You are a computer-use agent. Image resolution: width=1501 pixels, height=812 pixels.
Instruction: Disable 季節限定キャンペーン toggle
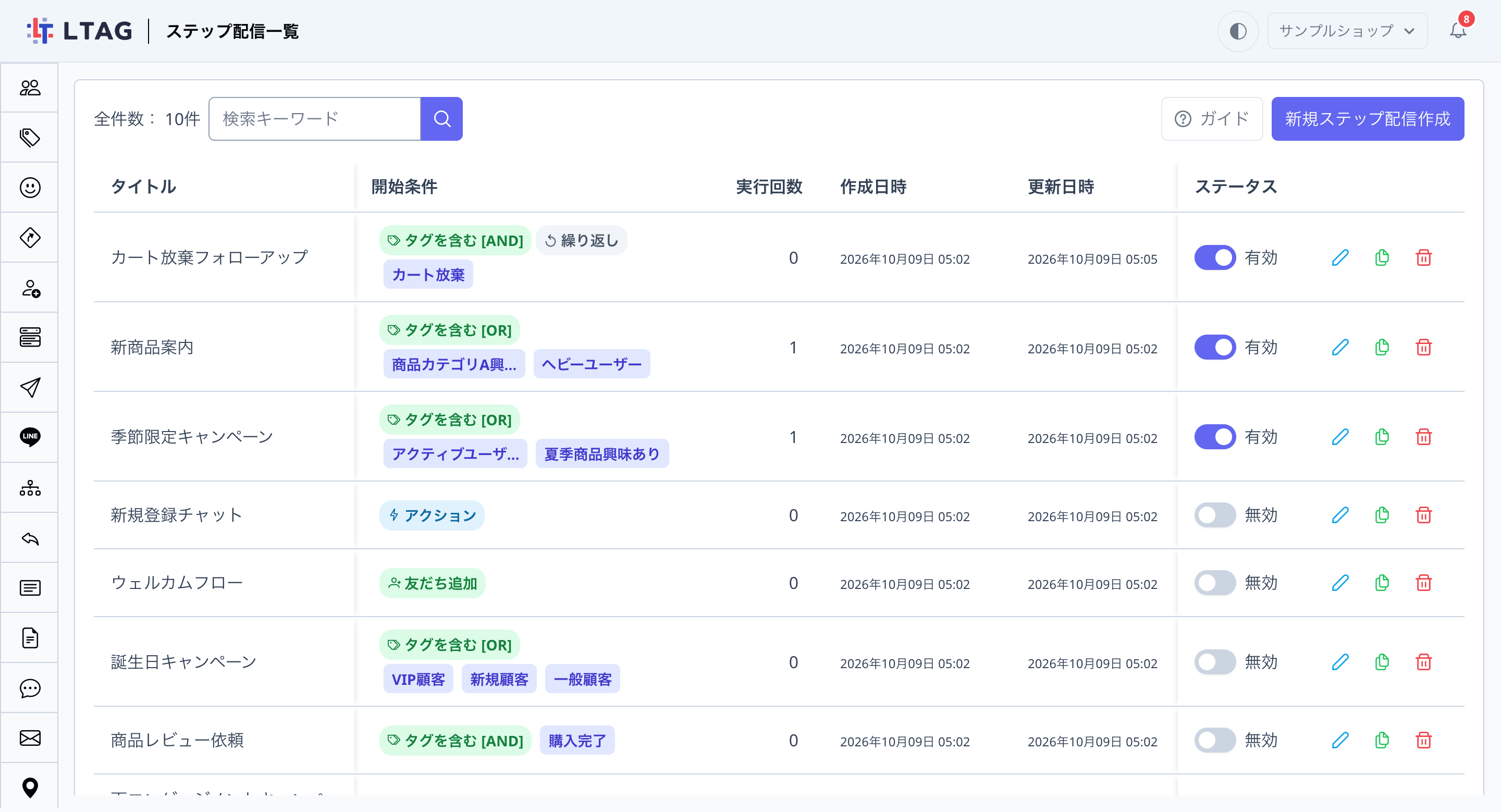point(1215,437)
